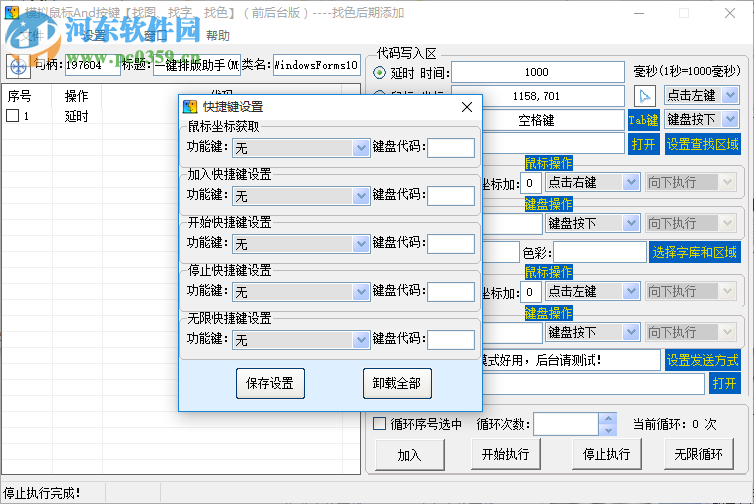Open 加入快捷键设置 功能键 dropdown
754x504 pixels.
pyautogui.click(x=301, y=196)
